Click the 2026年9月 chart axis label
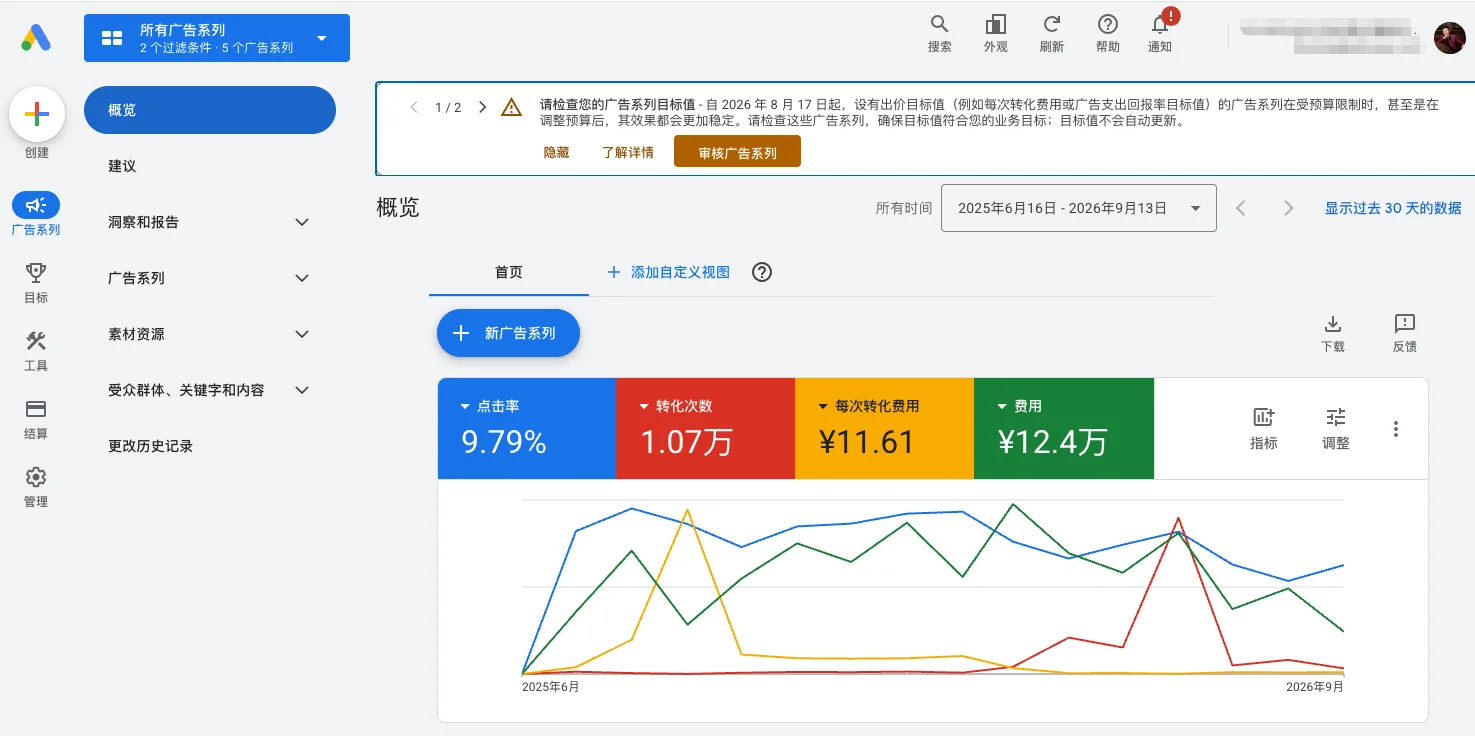Image resolution: width=1475 pixels, height=736 pixels. point(1315,687)
